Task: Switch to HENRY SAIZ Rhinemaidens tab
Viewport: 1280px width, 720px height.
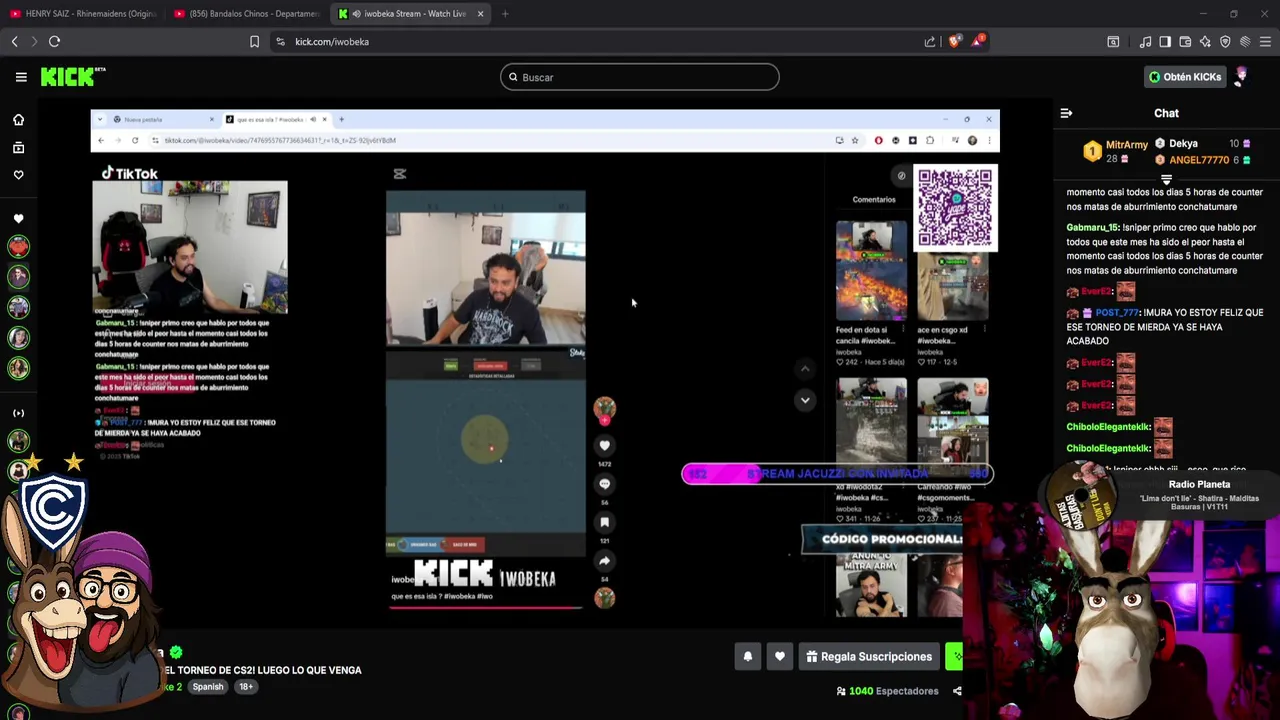Action: [82, 14]
